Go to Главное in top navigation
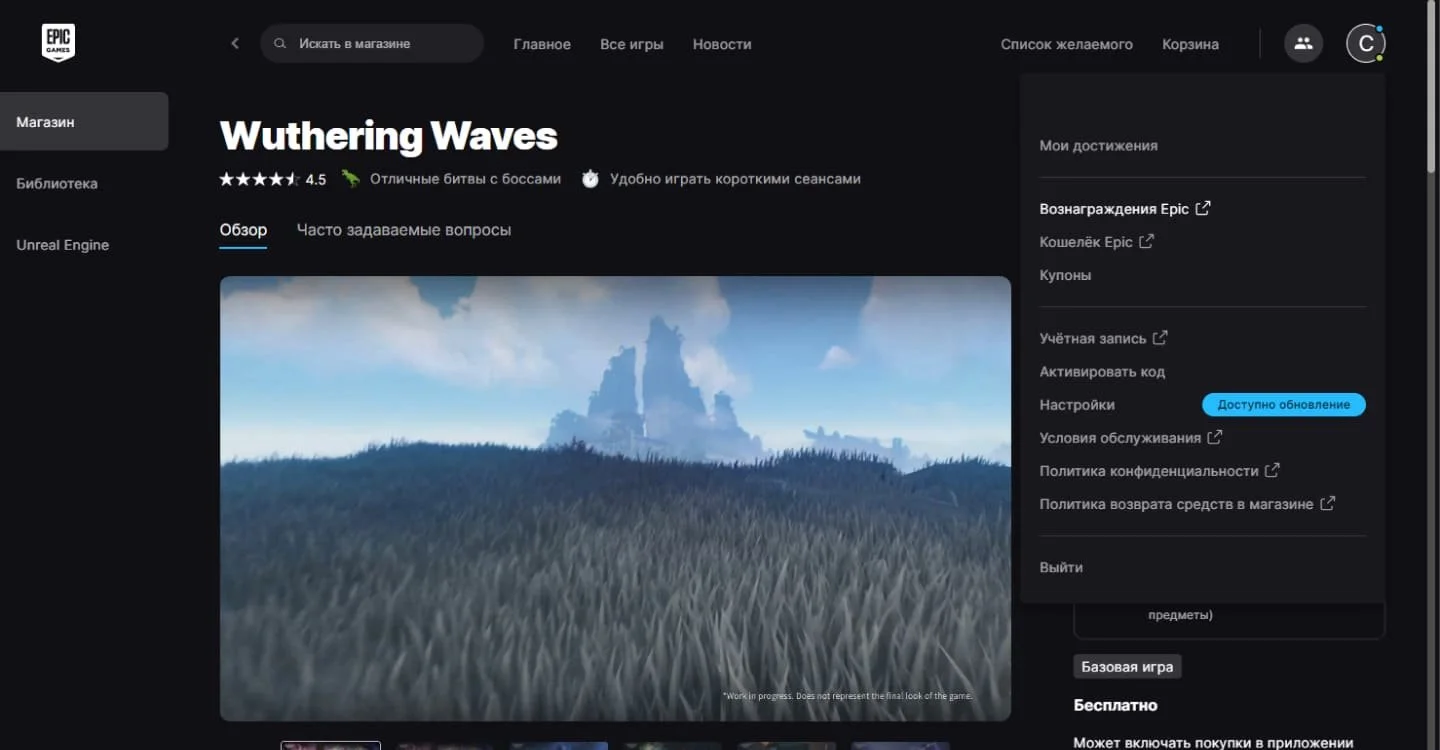Screen dimensions: 1440x750 click(x=542, y=44)
